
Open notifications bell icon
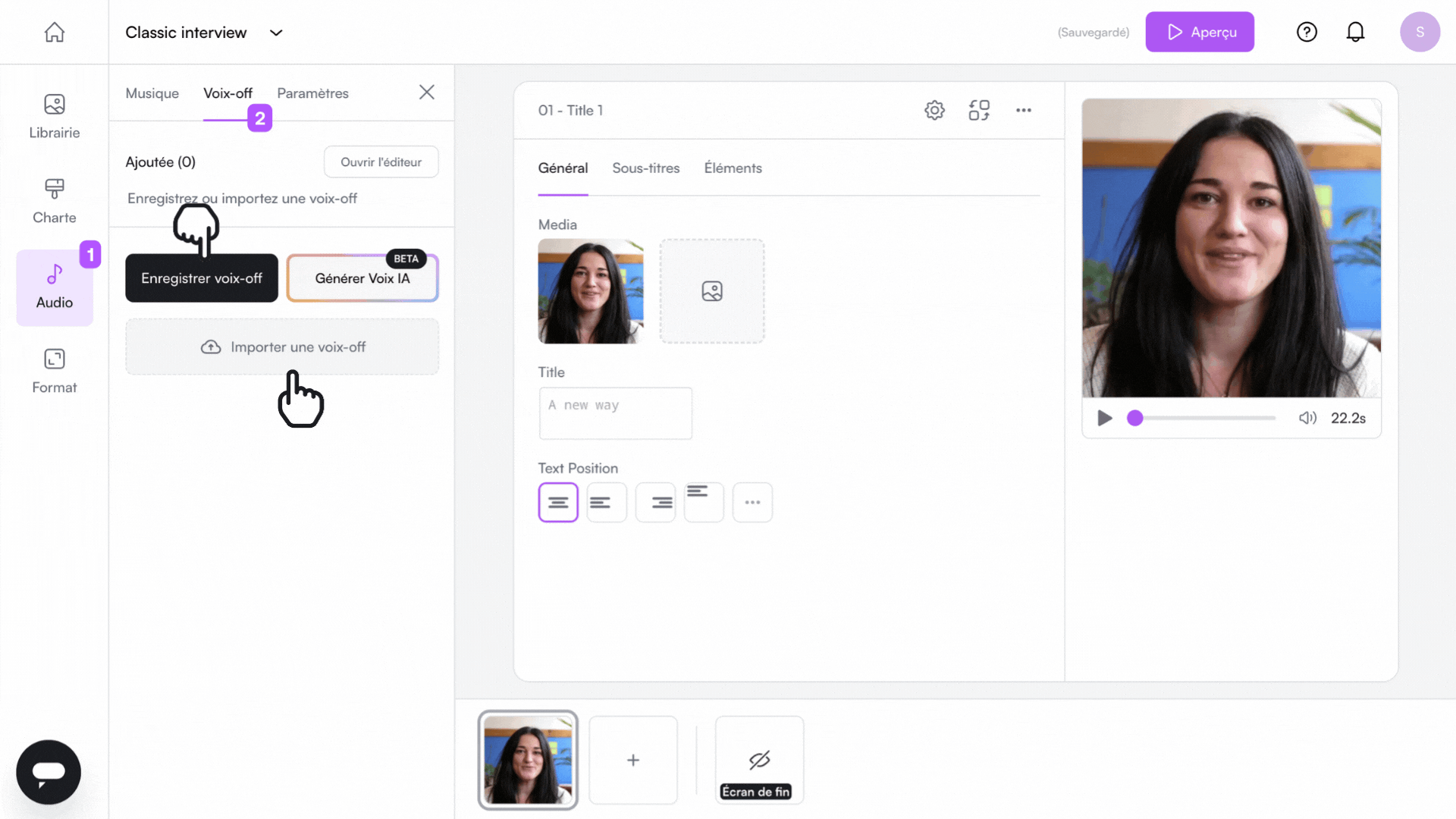tap(1355, 32)
